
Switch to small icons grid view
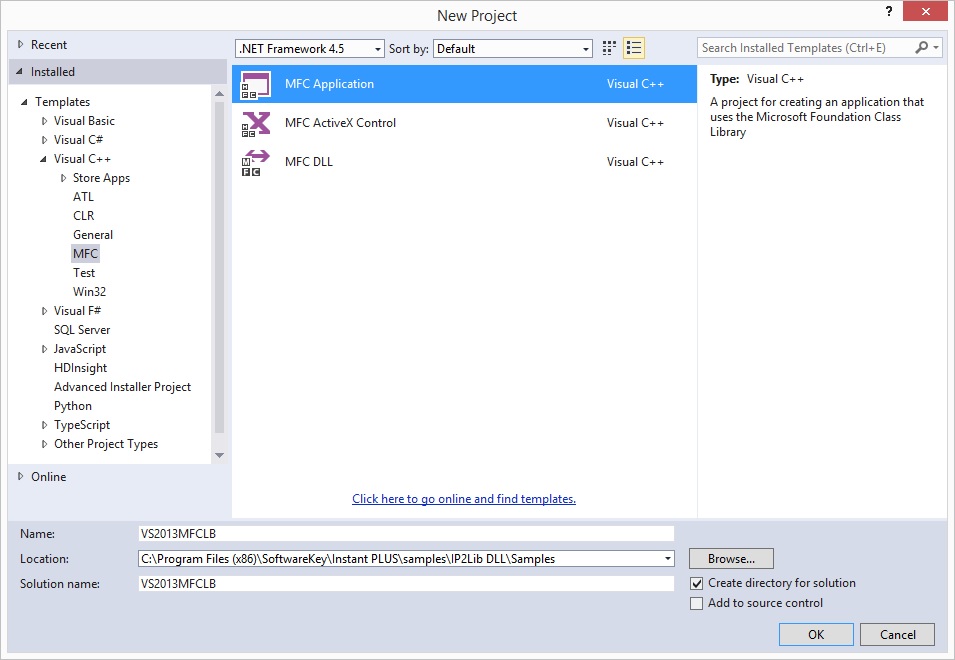[609, 48]
